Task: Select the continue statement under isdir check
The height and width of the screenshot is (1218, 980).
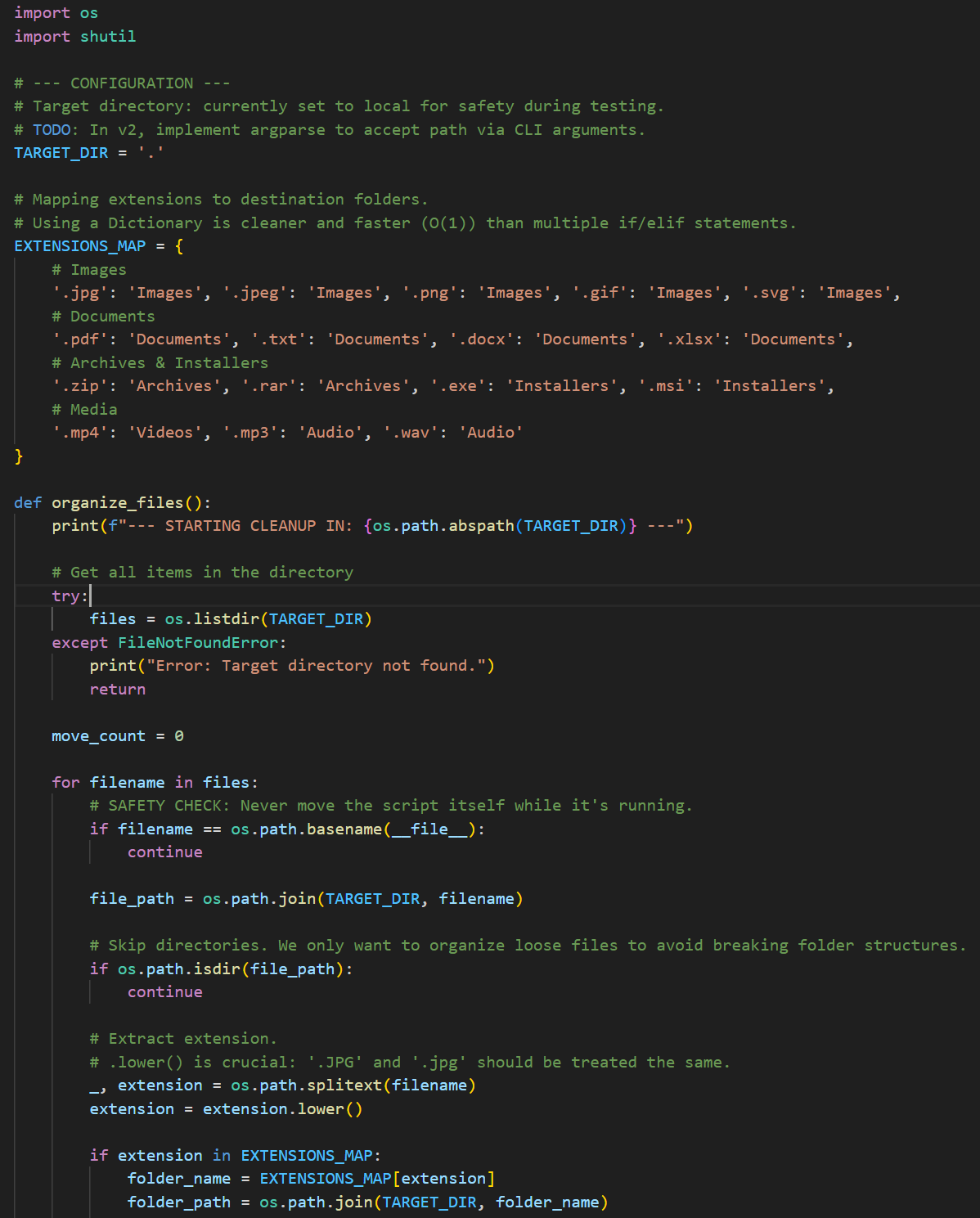Action: tap(164, 991)
